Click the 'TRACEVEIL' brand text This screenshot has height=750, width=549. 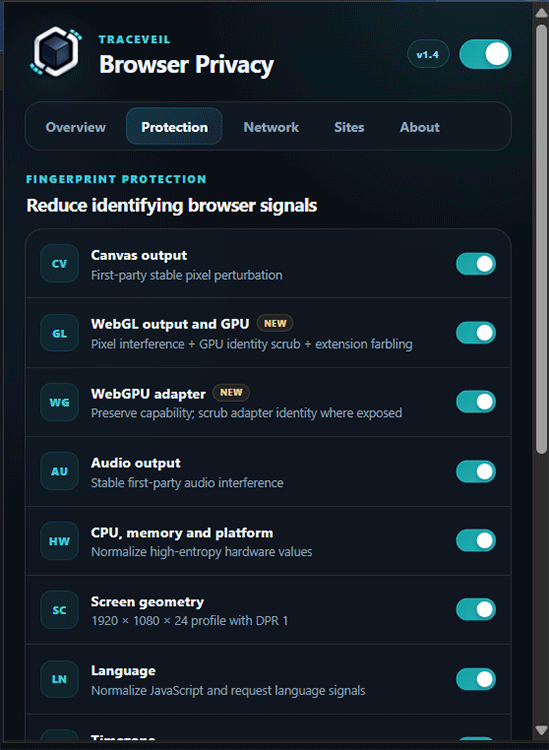coord(134,40)
